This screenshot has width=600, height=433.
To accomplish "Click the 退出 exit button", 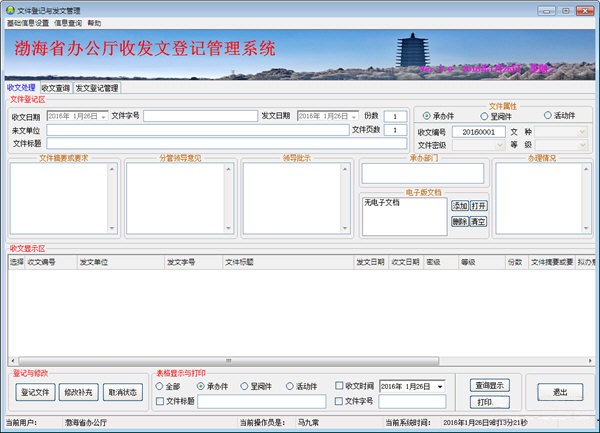I will [561, 392].
